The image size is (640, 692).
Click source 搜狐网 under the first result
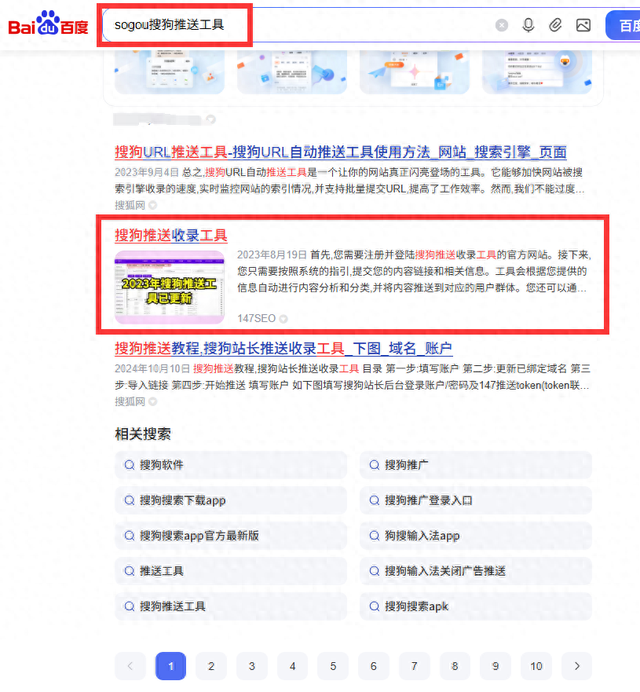pos(130,205)
